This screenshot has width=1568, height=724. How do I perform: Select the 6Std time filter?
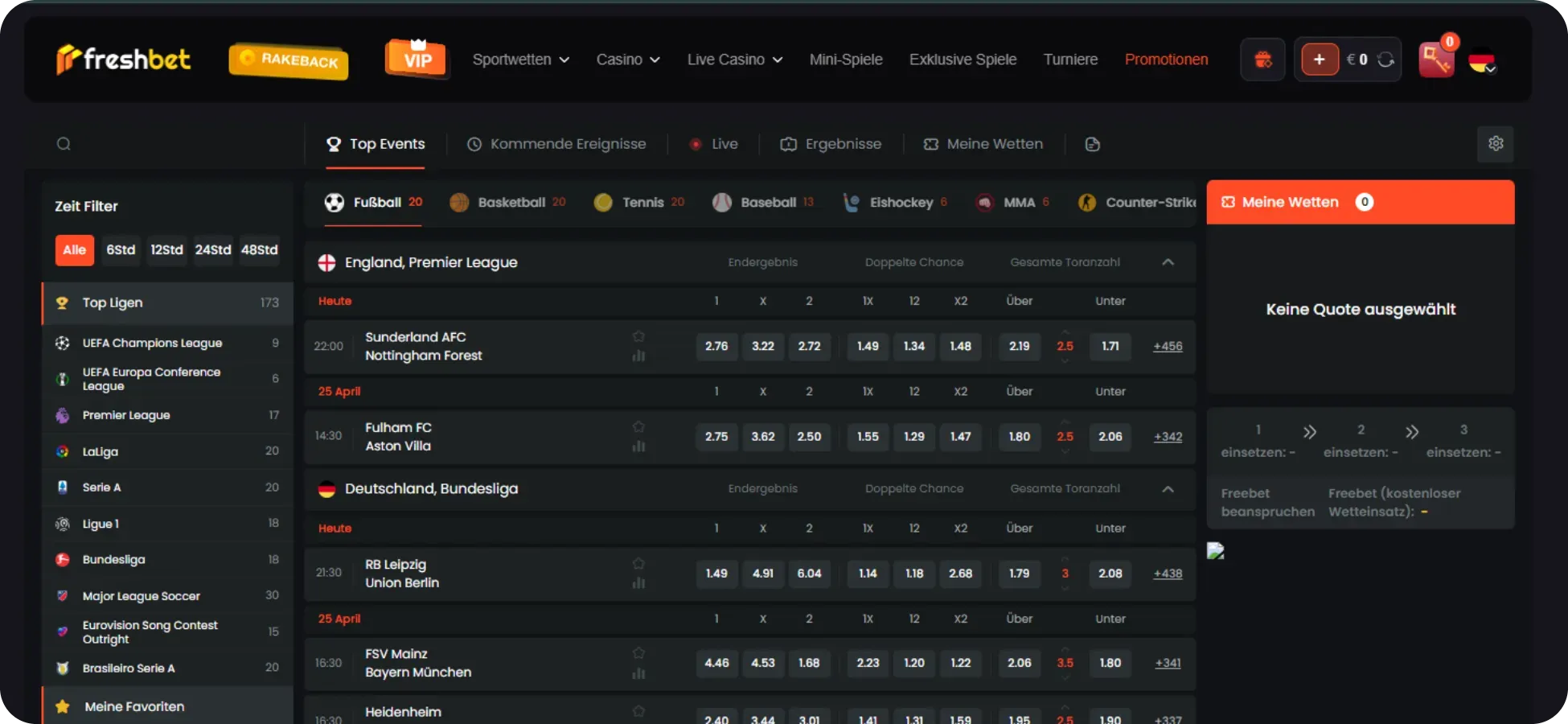pos(121,250)
